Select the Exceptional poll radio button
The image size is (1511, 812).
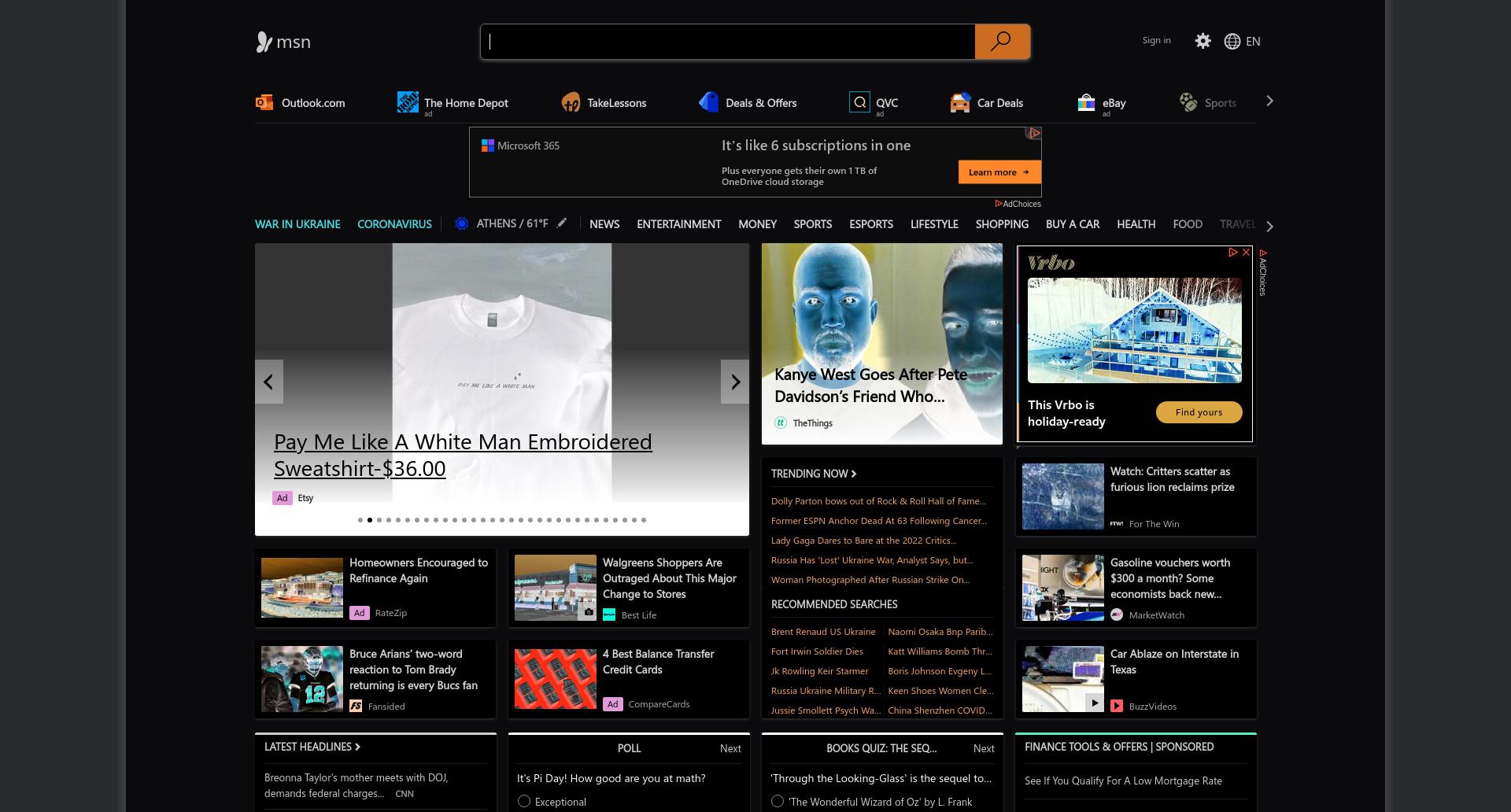tap(524, 801)
